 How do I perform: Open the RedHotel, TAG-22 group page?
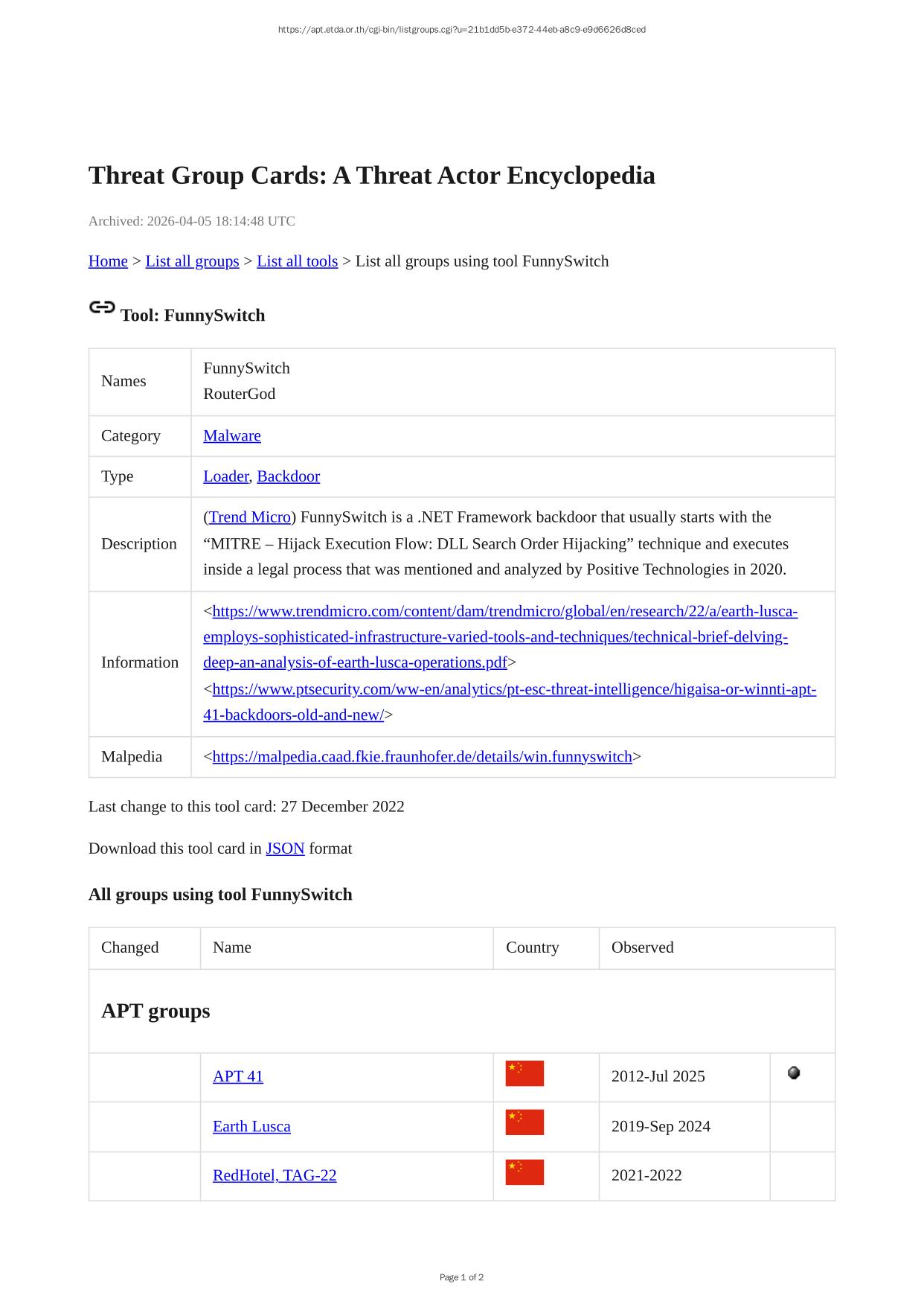coord(275,1175)
